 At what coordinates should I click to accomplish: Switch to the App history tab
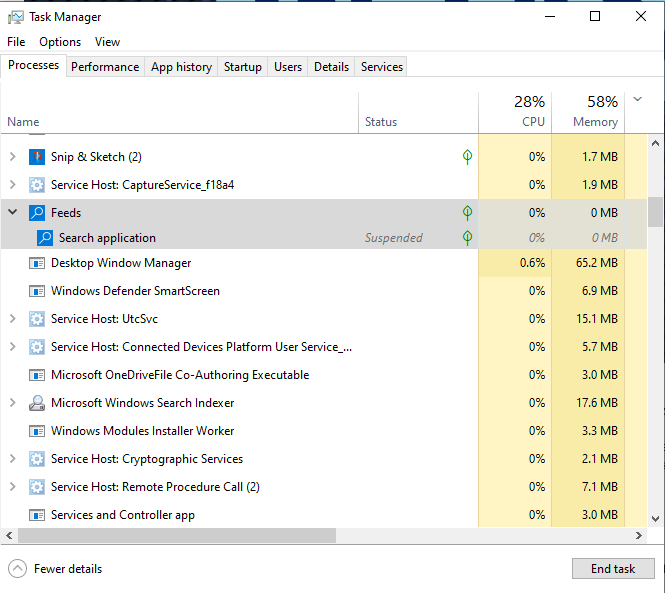tap(181, 67)
